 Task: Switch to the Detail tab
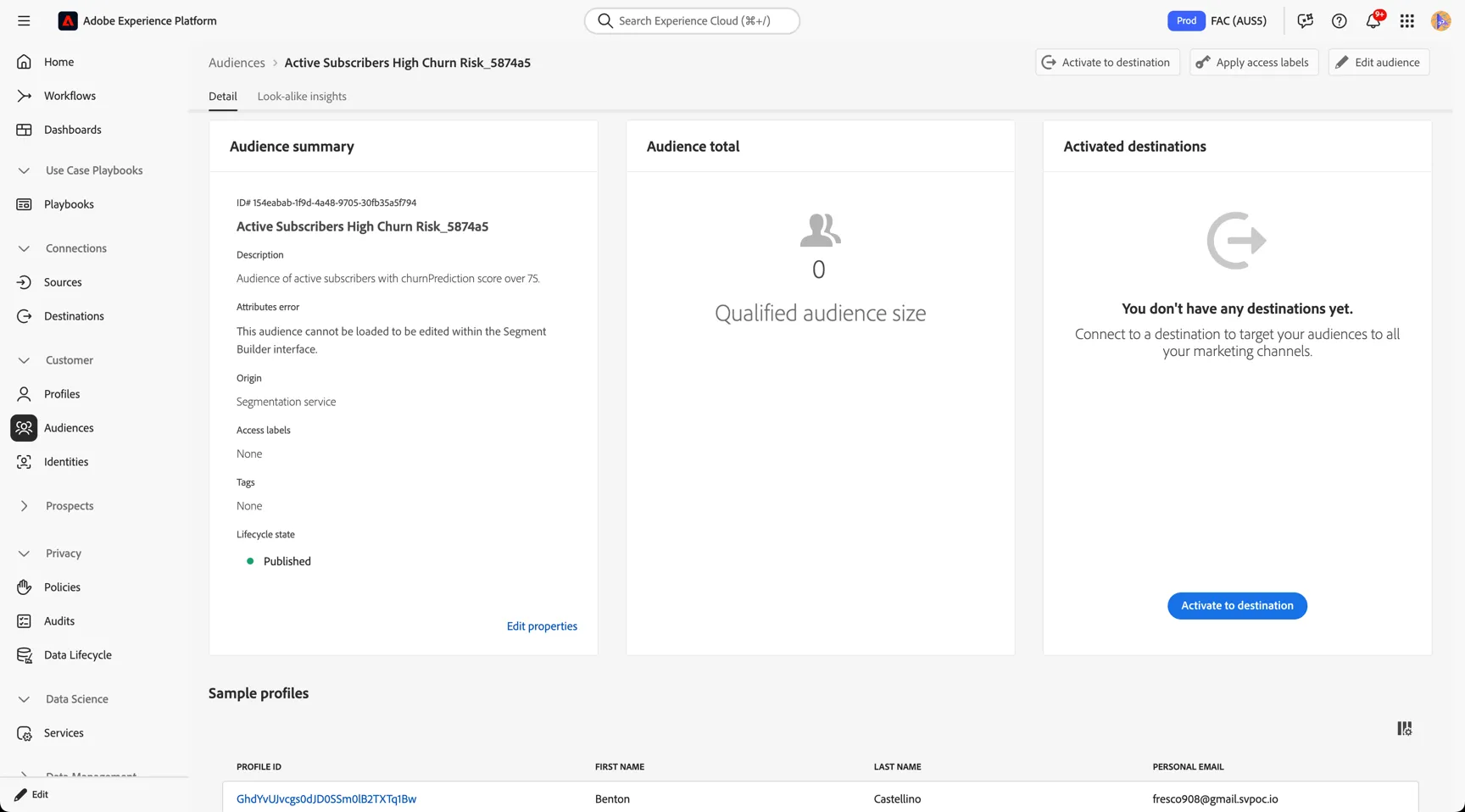click(223, 97)
